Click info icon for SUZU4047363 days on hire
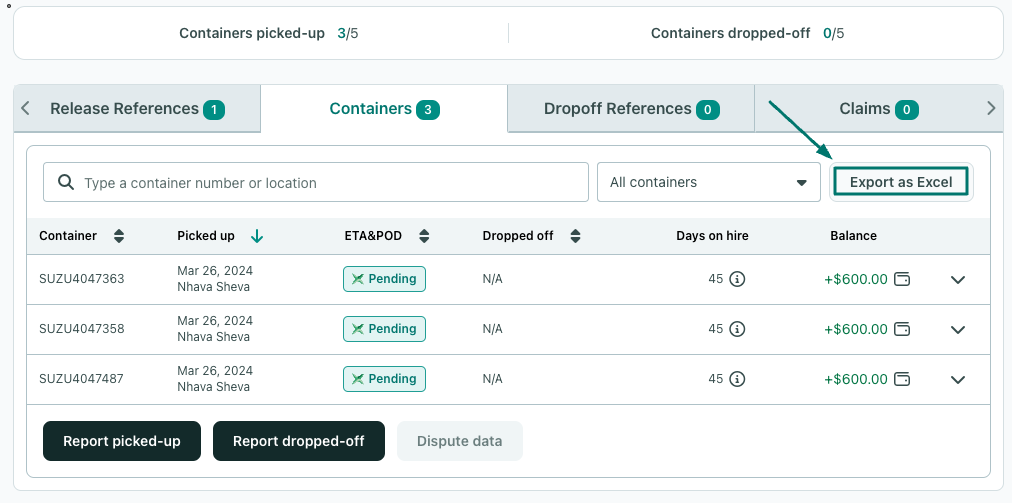 click(737, 279)
